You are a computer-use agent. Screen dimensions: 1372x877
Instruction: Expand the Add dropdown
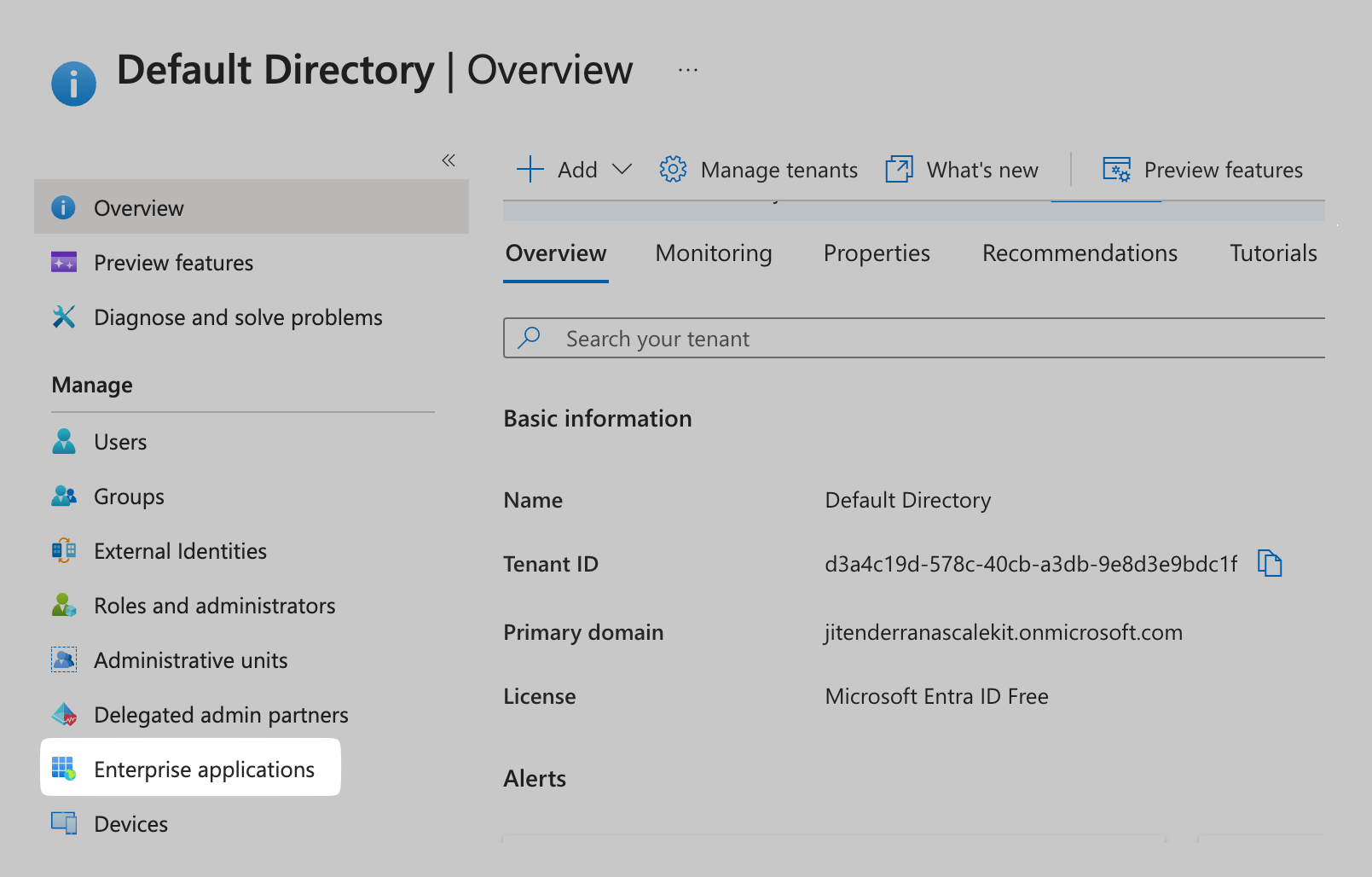pos(621,169)
